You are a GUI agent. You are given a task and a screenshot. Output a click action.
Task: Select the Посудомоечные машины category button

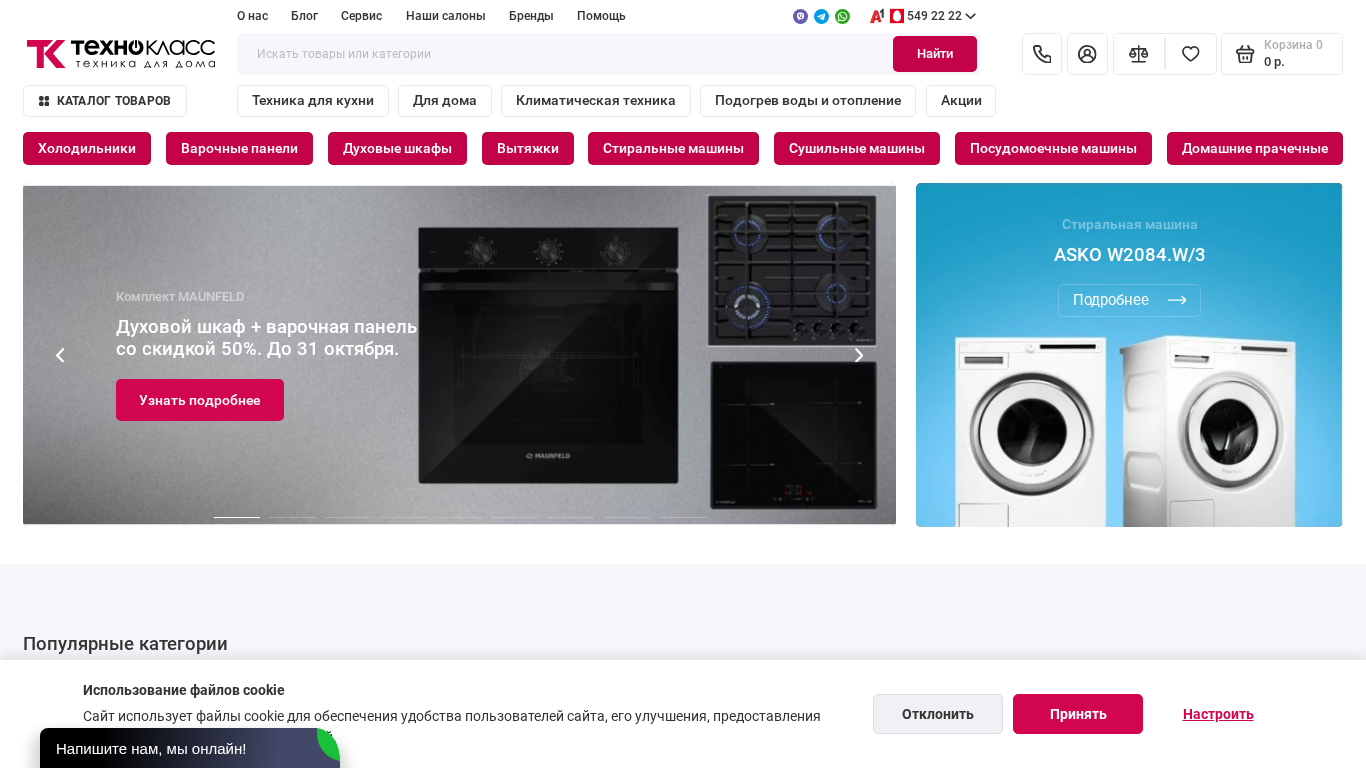1053,148
